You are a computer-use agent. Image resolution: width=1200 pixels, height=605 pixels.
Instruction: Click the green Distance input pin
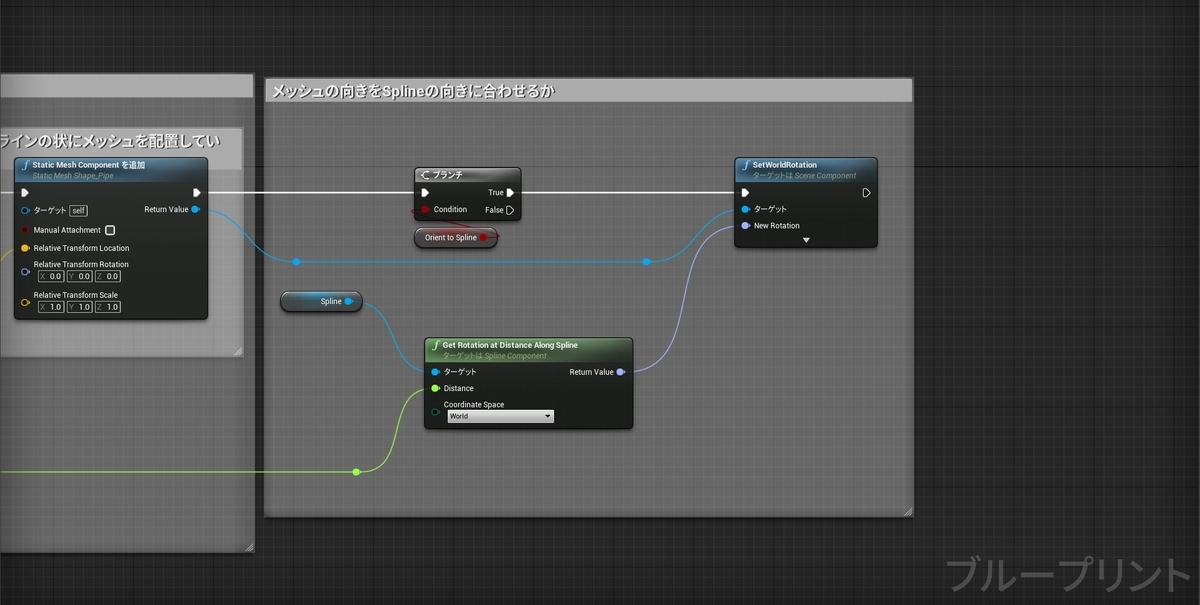[x=435, y=388]
